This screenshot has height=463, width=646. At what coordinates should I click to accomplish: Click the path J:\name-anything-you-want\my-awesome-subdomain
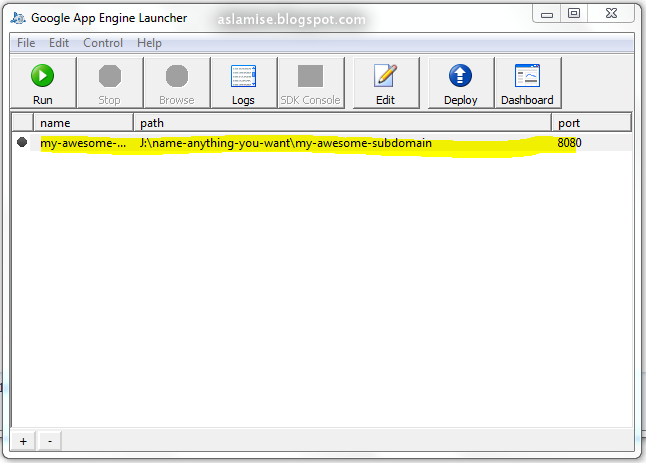(x=286, y=143)
